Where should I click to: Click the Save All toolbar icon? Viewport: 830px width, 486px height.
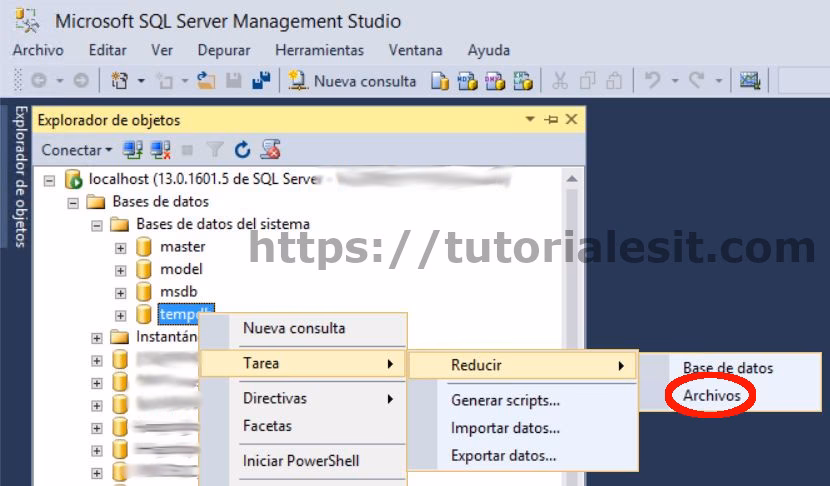pos(261,81)
